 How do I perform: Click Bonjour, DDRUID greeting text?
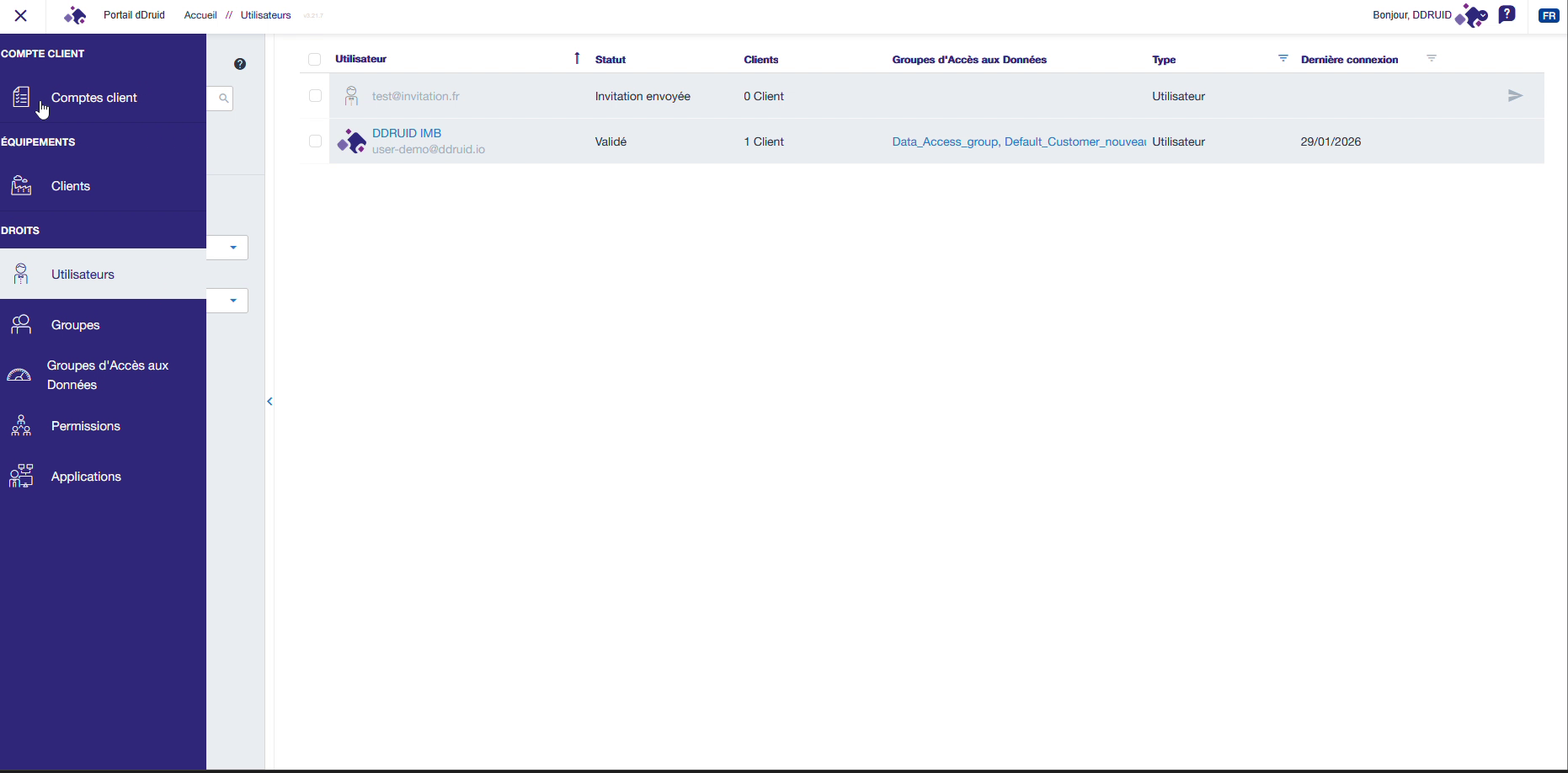pos(1412,15)
